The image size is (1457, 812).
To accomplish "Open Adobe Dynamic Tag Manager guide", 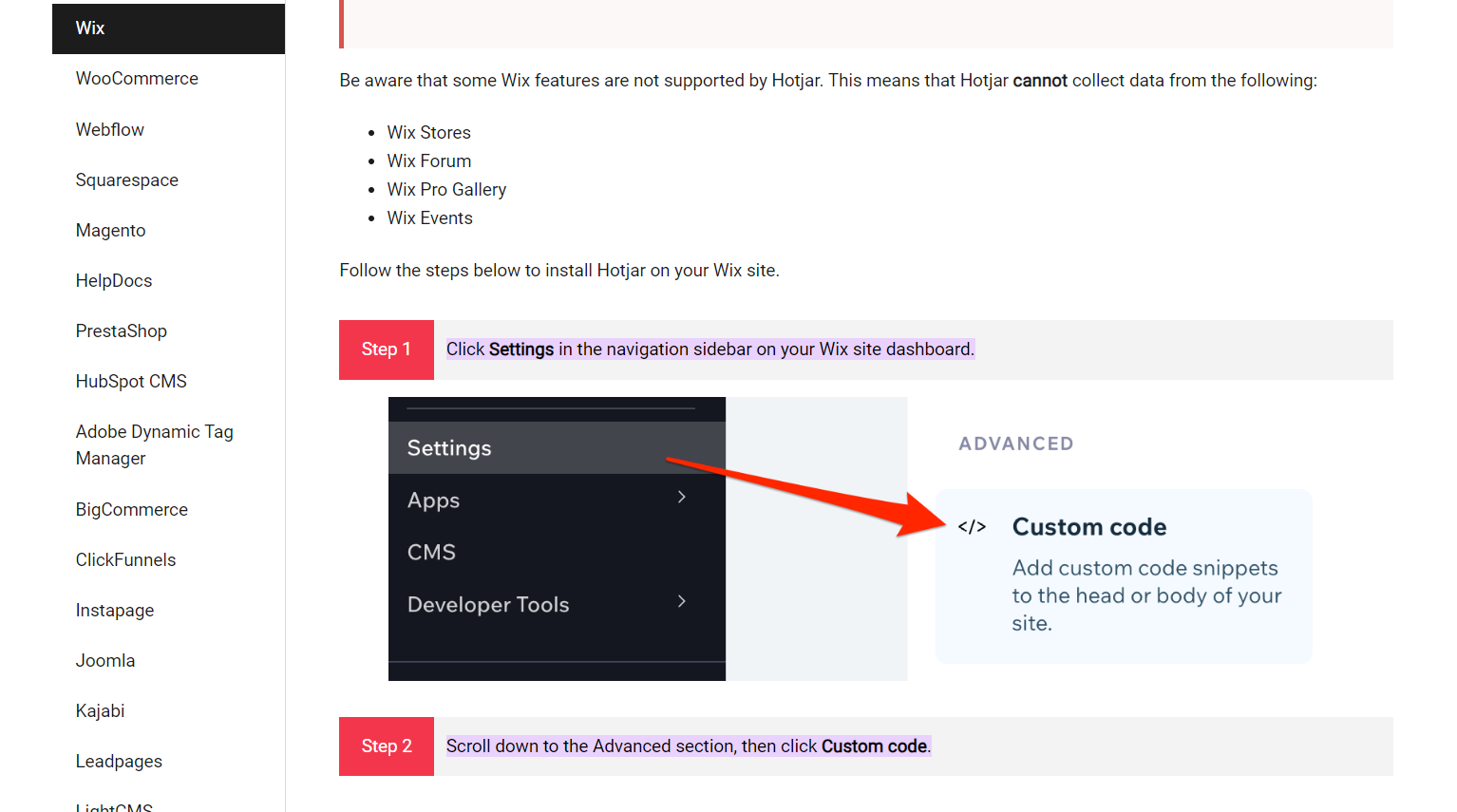I will 154,444.
